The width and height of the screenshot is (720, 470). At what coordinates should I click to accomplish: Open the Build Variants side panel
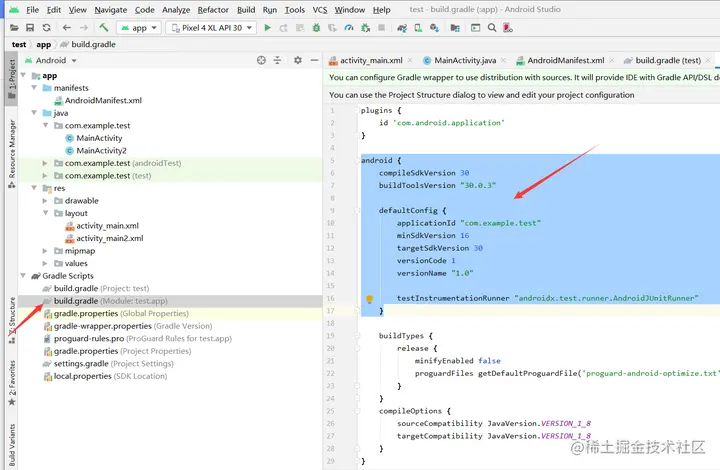[12, 444]
